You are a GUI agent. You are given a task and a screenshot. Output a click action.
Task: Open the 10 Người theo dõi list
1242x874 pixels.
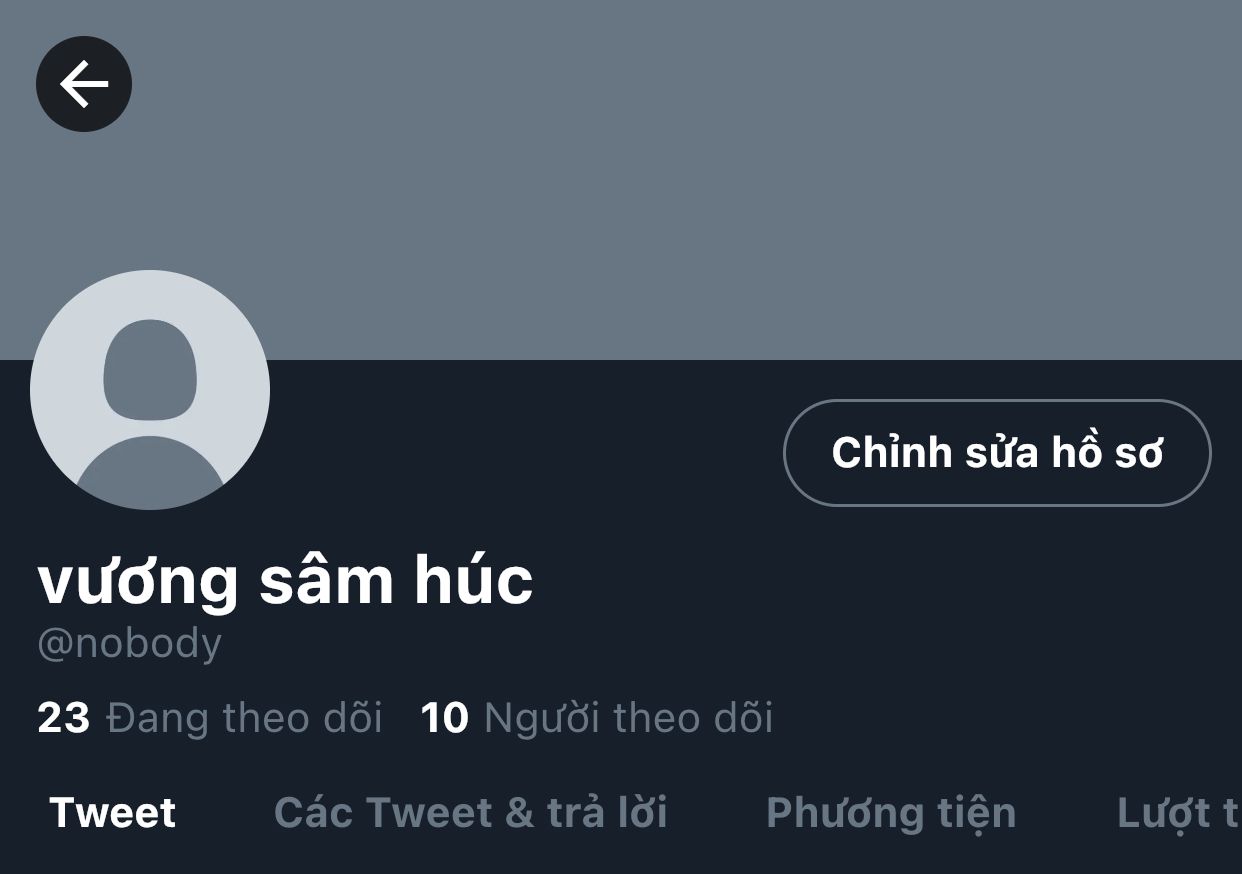597,718
